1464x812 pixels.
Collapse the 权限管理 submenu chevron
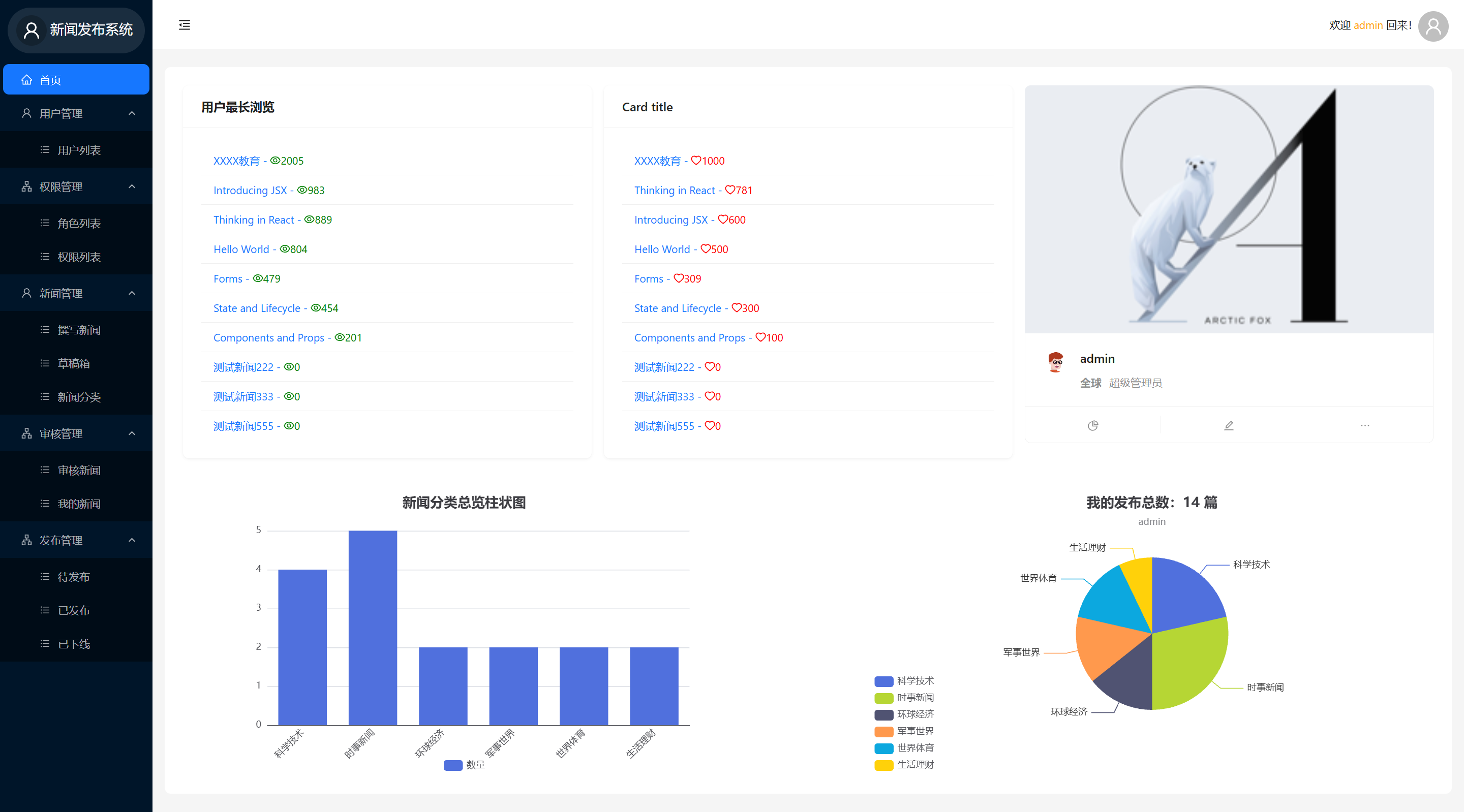(x=132, y=187)
